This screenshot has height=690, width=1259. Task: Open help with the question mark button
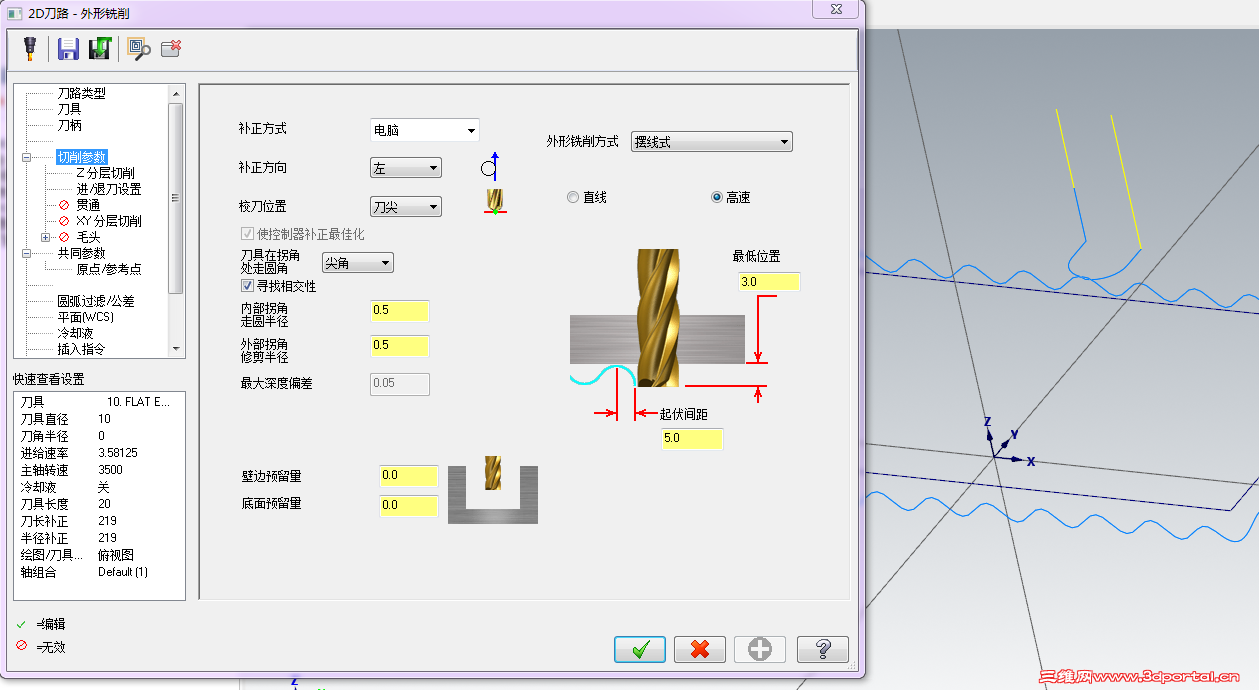(x=823, y=649)
